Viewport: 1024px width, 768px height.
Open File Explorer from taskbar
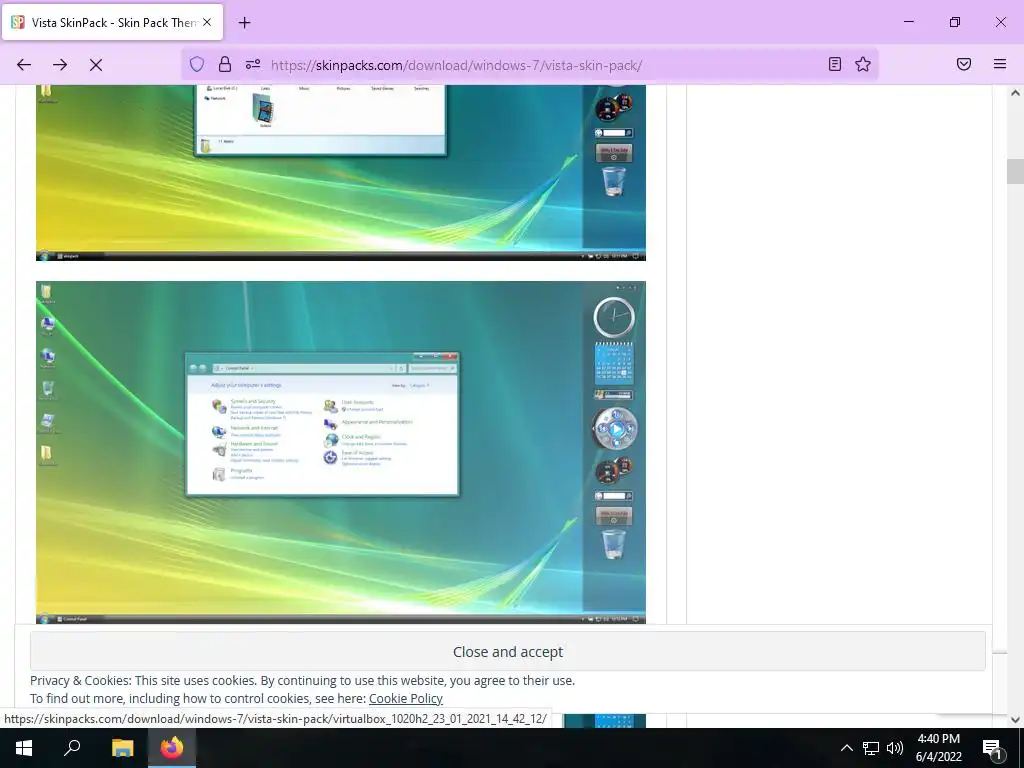(122, 748)
